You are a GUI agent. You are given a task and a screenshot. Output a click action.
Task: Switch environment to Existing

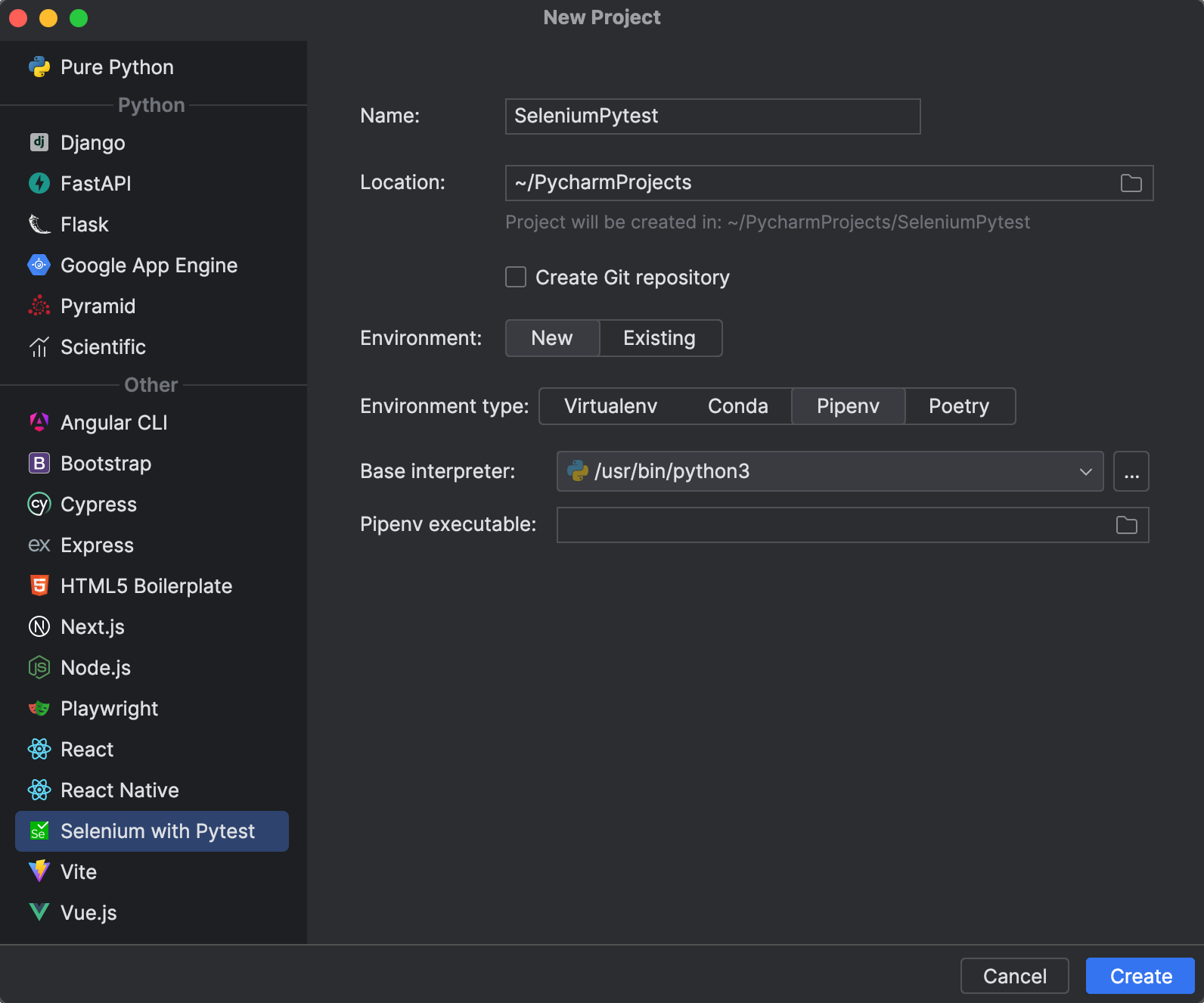[x=659, y=338]
